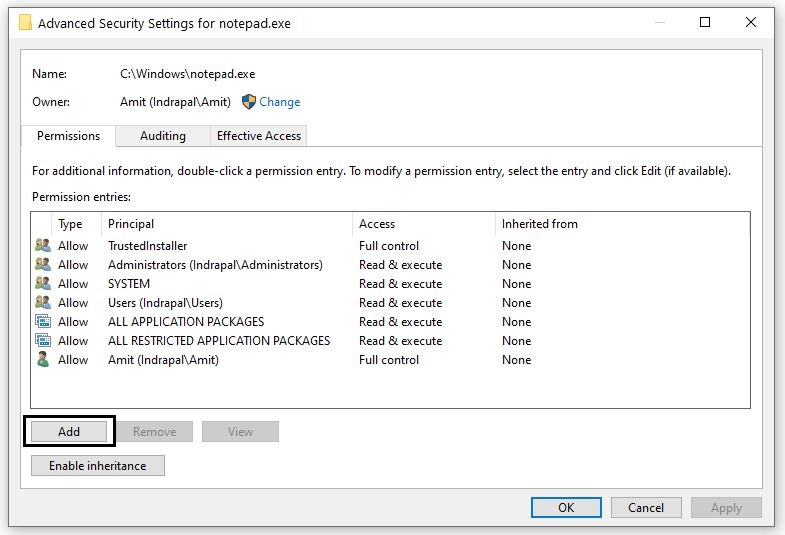785x535 pixels.
Task: Click the Cancel button
Action: (646, 507)
